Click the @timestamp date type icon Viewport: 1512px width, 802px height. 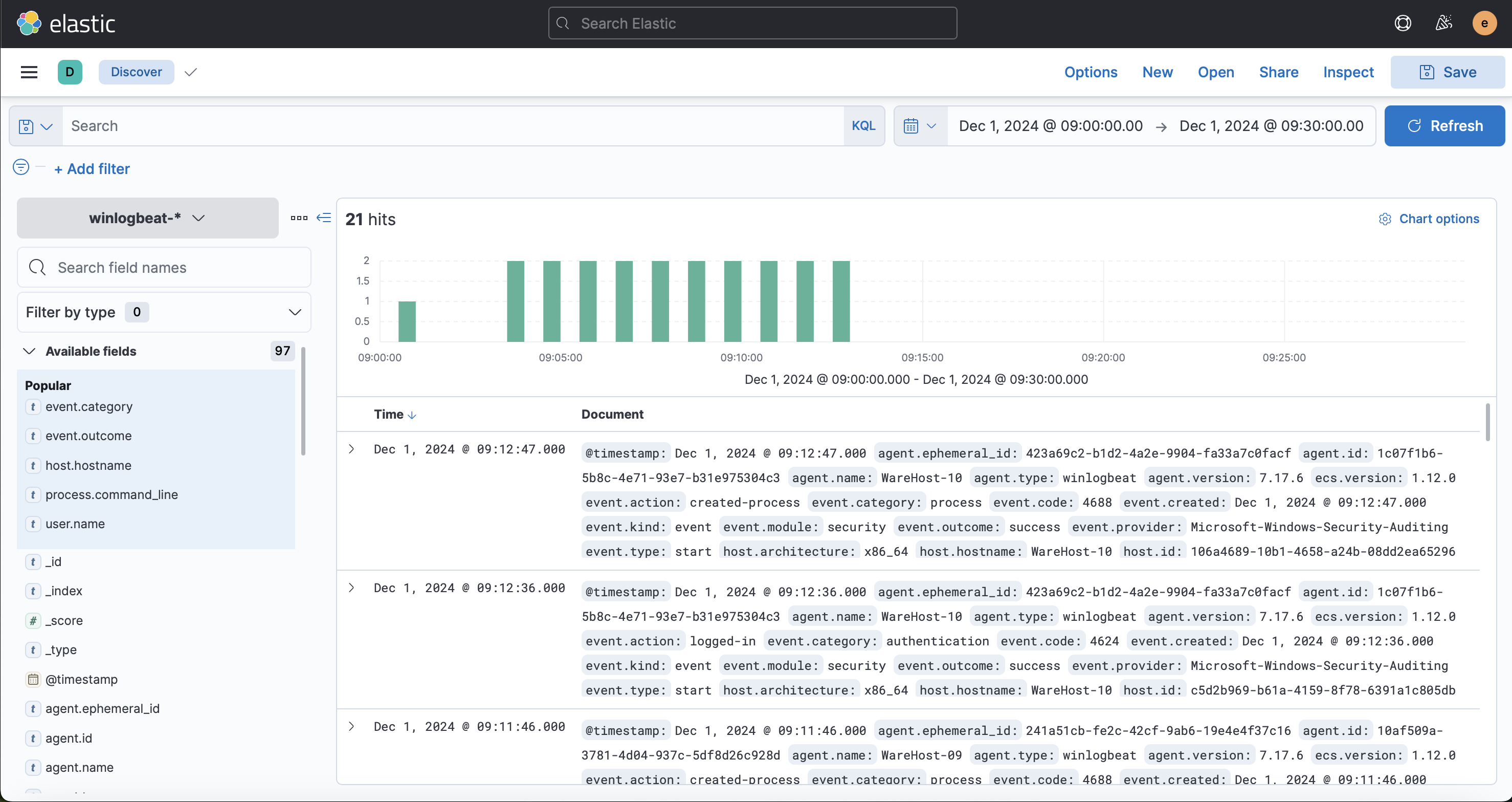[x=33, y=679]
